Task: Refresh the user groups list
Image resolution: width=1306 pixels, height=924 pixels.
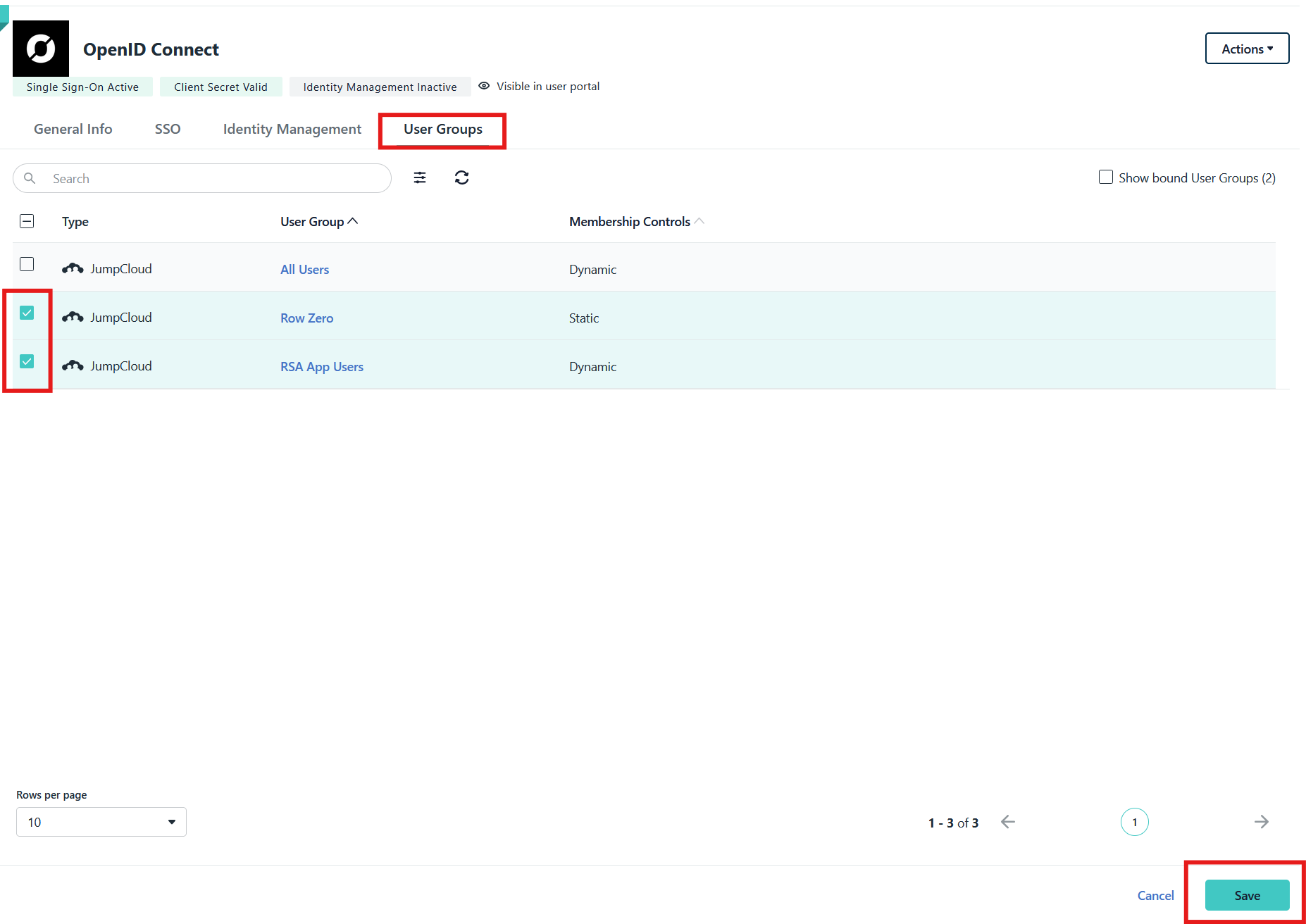Action: coord(462,177)
